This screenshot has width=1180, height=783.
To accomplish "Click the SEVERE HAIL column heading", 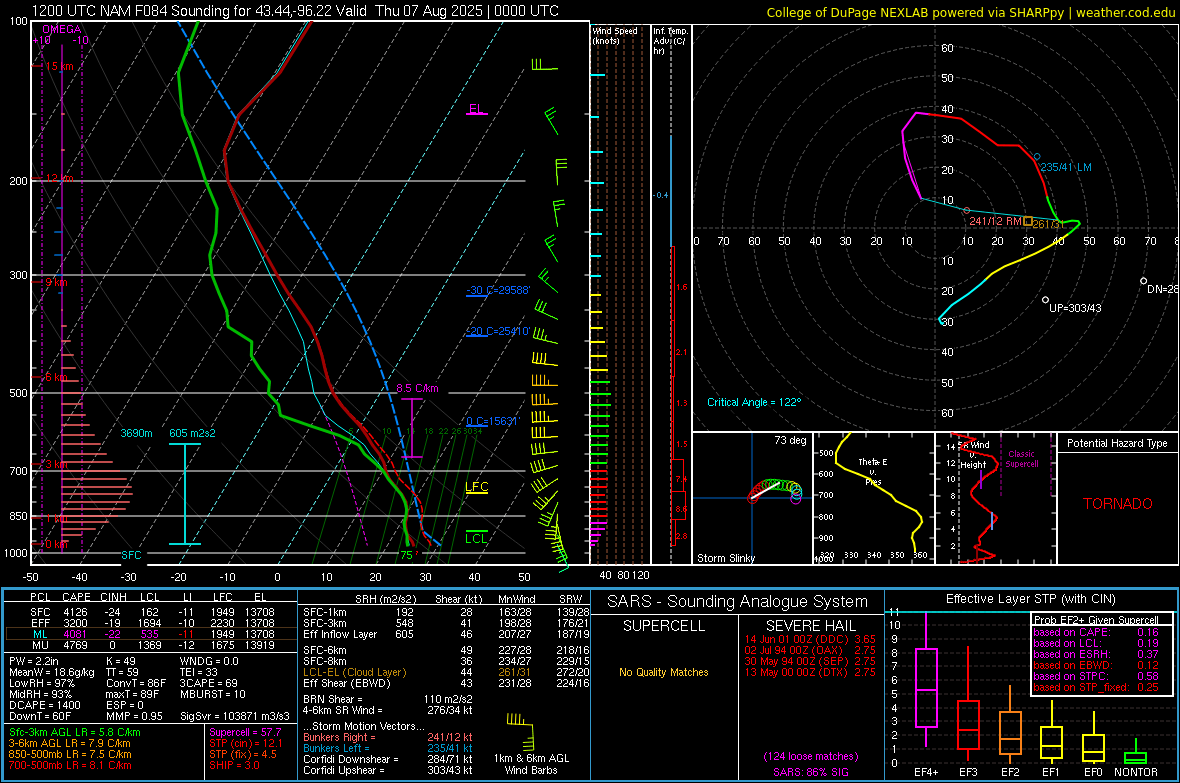I will [x=810, y=626].
